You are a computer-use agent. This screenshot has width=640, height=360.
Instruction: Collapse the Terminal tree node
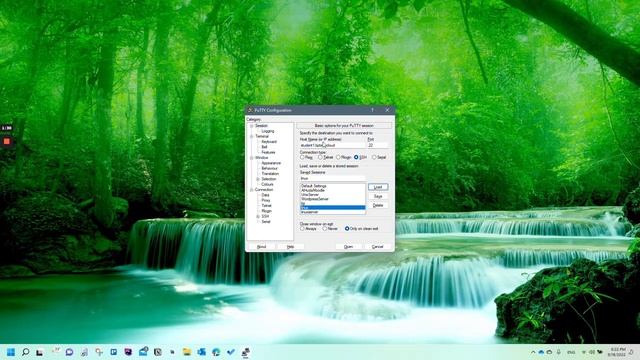(x=252, y=136)
